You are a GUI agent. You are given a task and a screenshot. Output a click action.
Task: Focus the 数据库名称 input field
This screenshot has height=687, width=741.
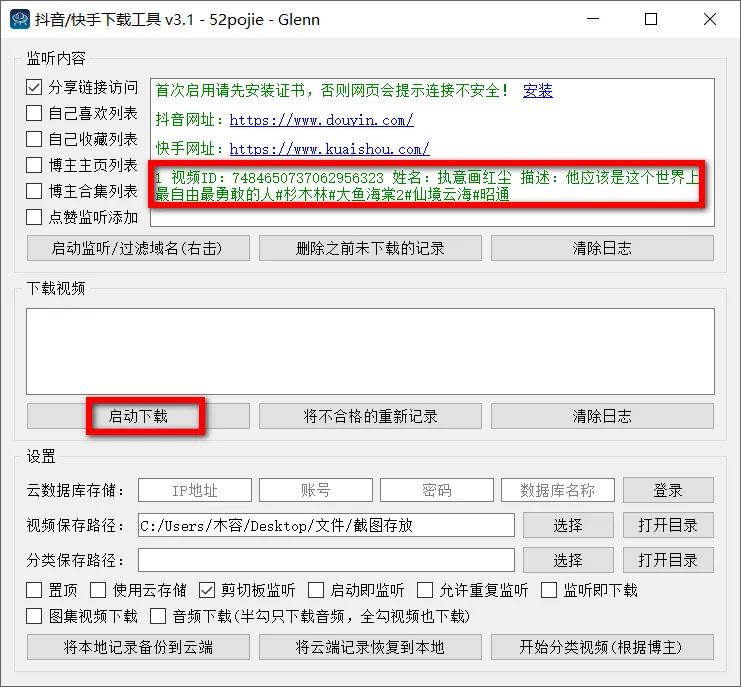coord(558,490)
